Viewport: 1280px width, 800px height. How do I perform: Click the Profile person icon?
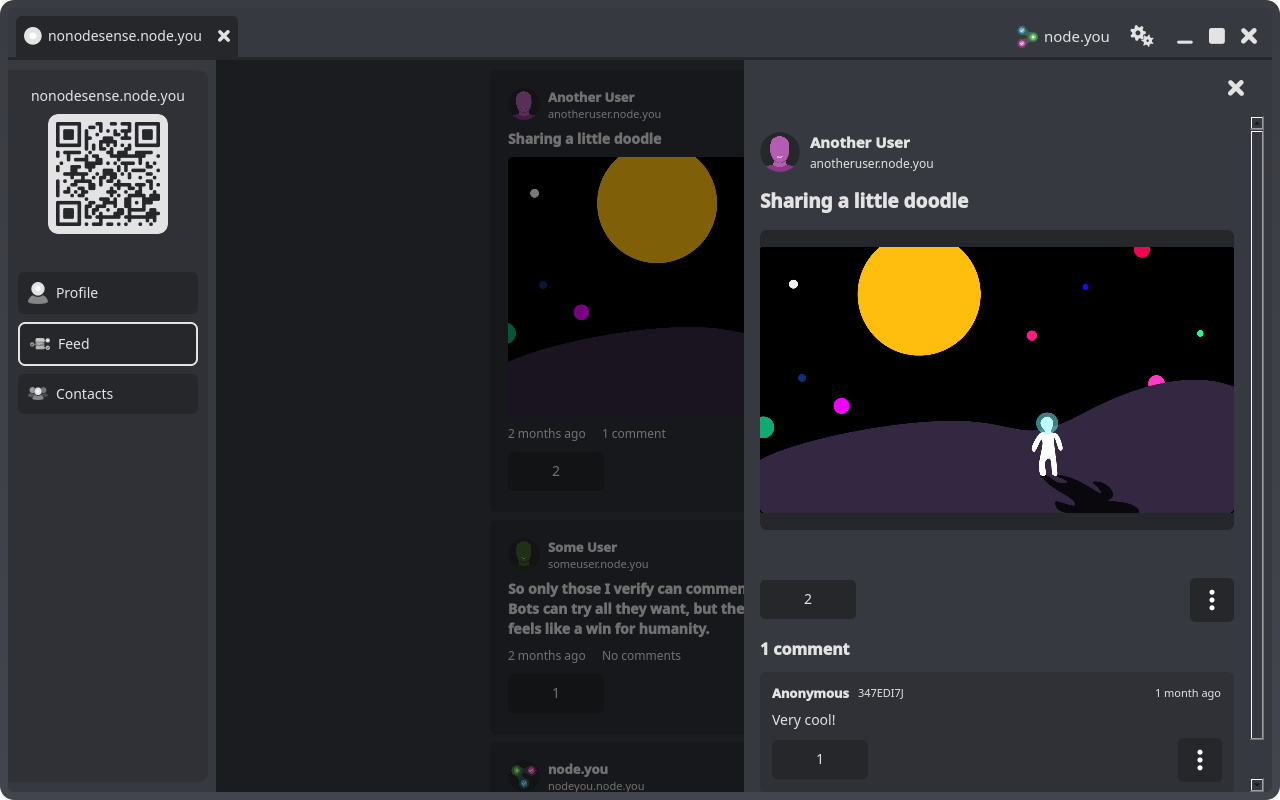(x=38, y=293)
